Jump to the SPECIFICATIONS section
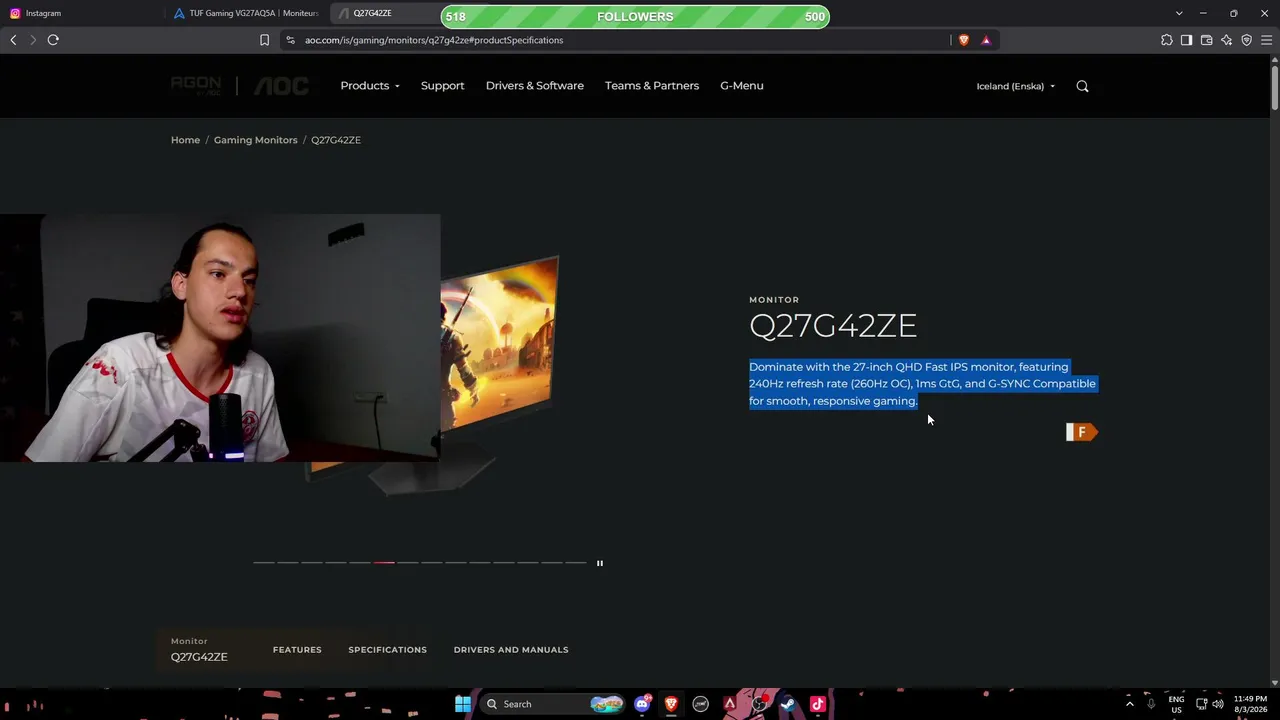Image resolution: width=1280 pixels, height=720 pixels. (x=387, y=650)
